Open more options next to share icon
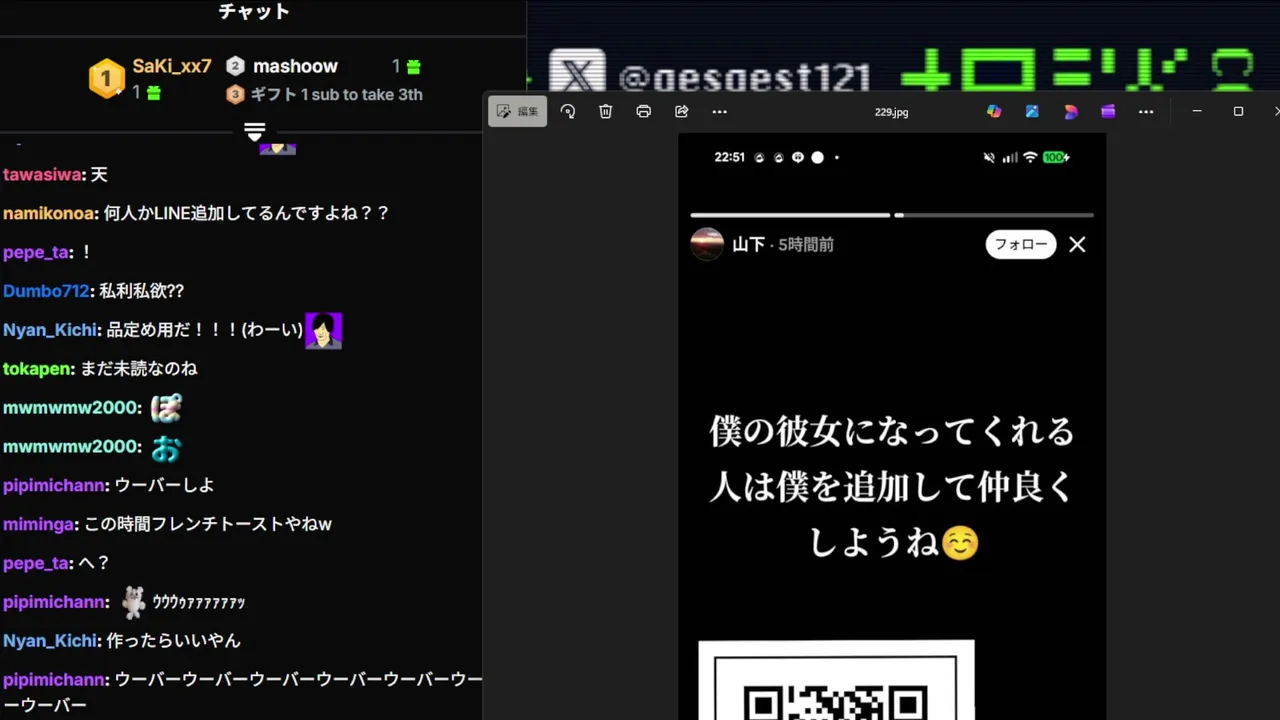The height and width of the screenshot is (720, 1280). pos(720,111)
